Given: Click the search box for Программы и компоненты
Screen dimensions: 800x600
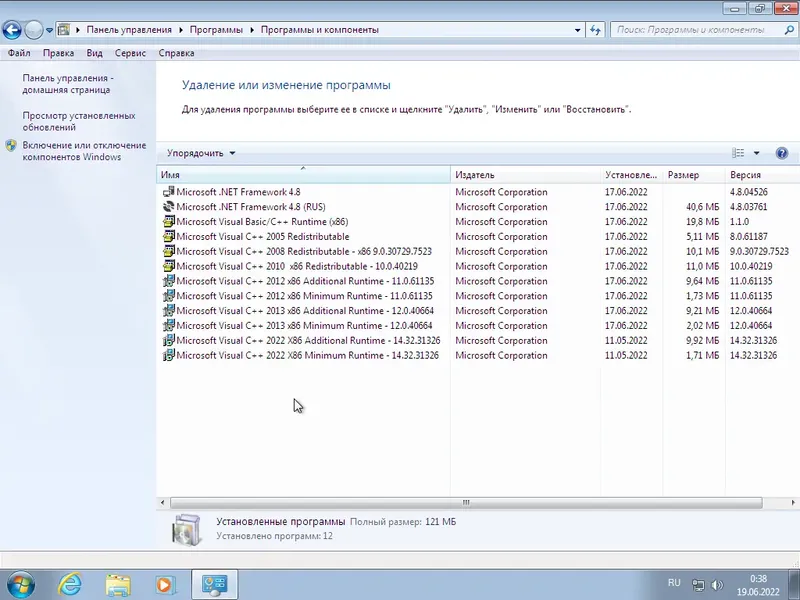Looking at the screenshot, I should tap(696, 30).
